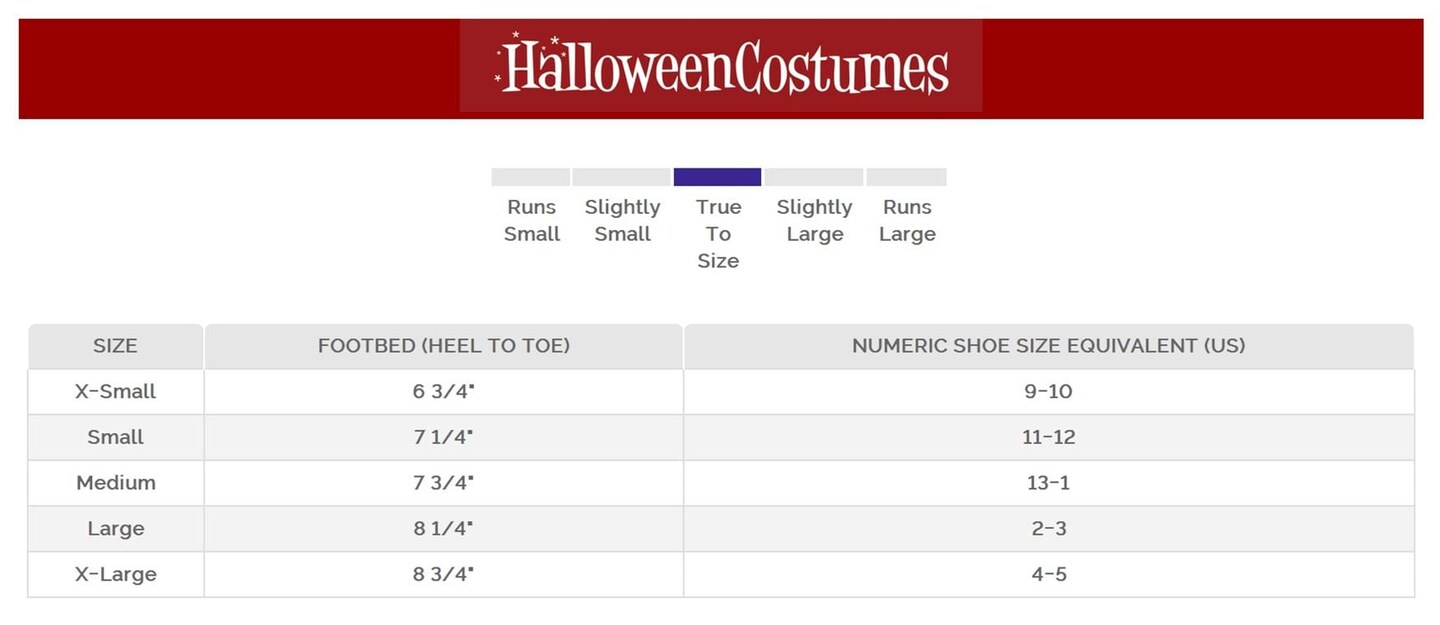
Task: Click the 6 3/4" footbed value
Action: pyautogui.click(x=444, y=392)
